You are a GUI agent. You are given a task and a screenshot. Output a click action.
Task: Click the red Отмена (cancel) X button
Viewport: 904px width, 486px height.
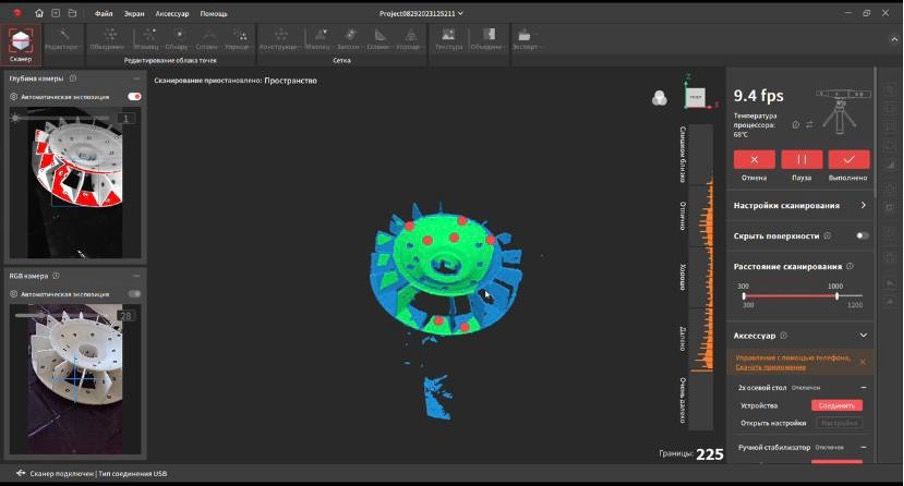point(754,160)
